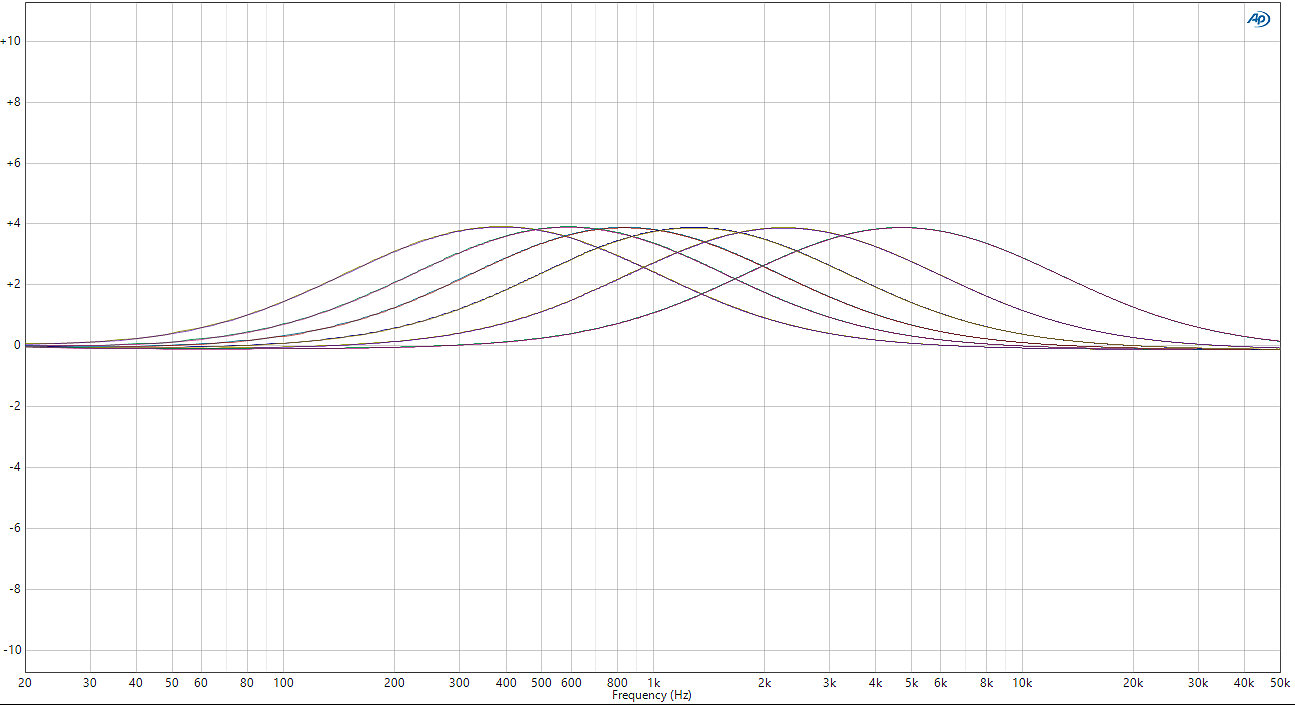
Task: Click the '0' level axis label
Action: [x=17, y=346]
